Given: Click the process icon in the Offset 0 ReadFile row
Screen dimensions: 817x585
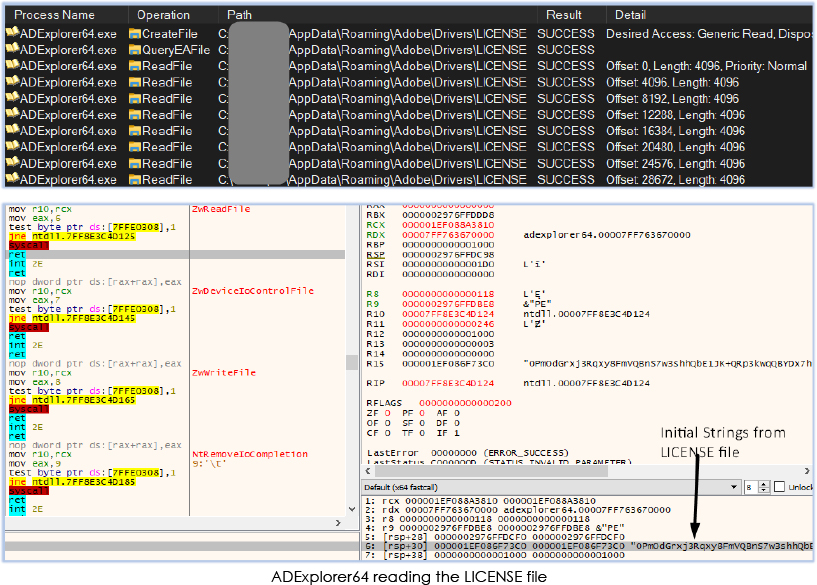Looking at the screenshot, I should point(13,65).
